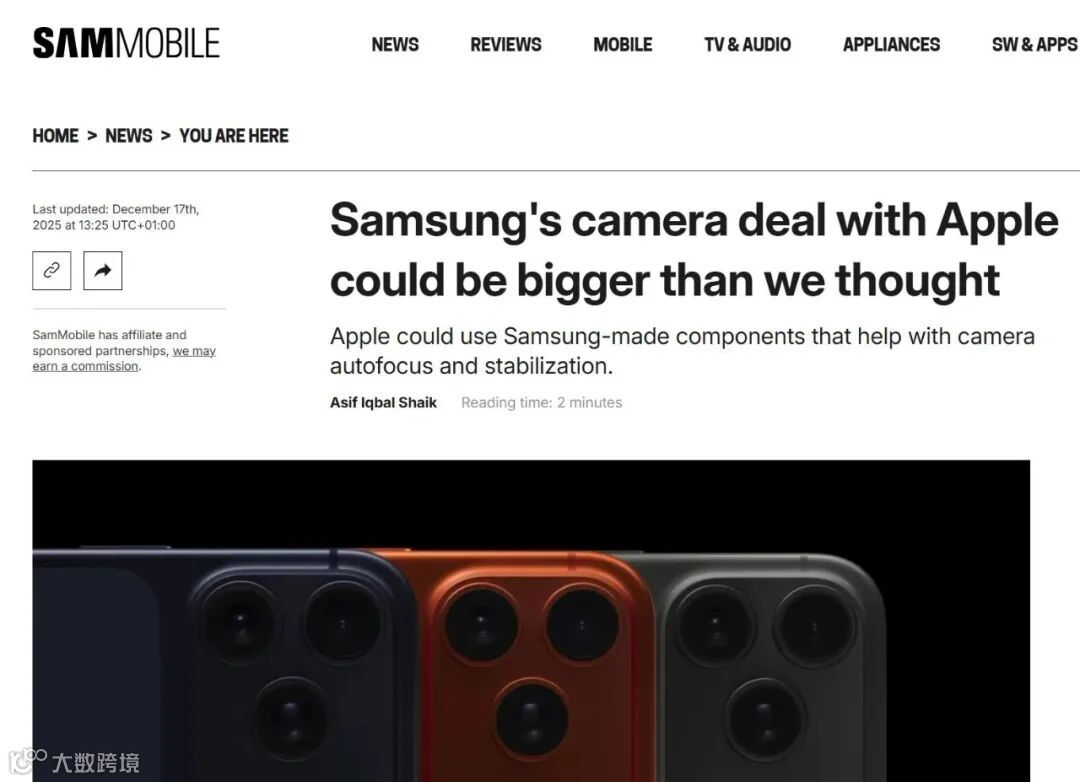Screen dimensions: 1080x782
Task: Open the REVIEWS menu item
Action: tap(506, 45)
